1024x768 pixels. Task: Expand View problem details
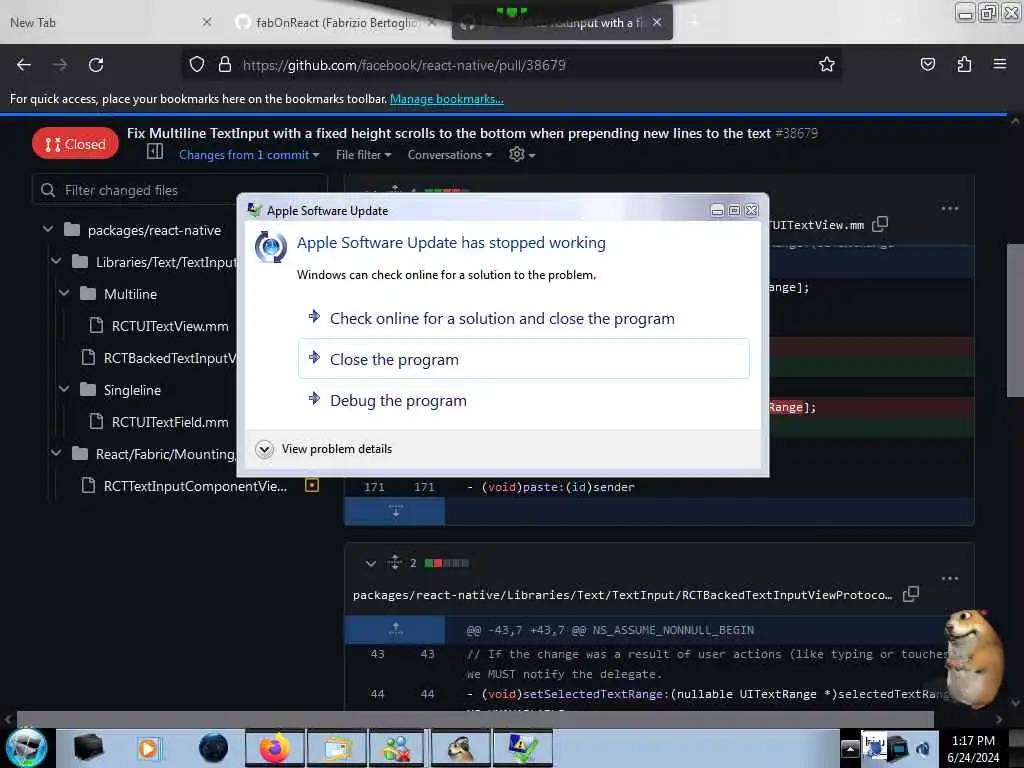(324, 449)
